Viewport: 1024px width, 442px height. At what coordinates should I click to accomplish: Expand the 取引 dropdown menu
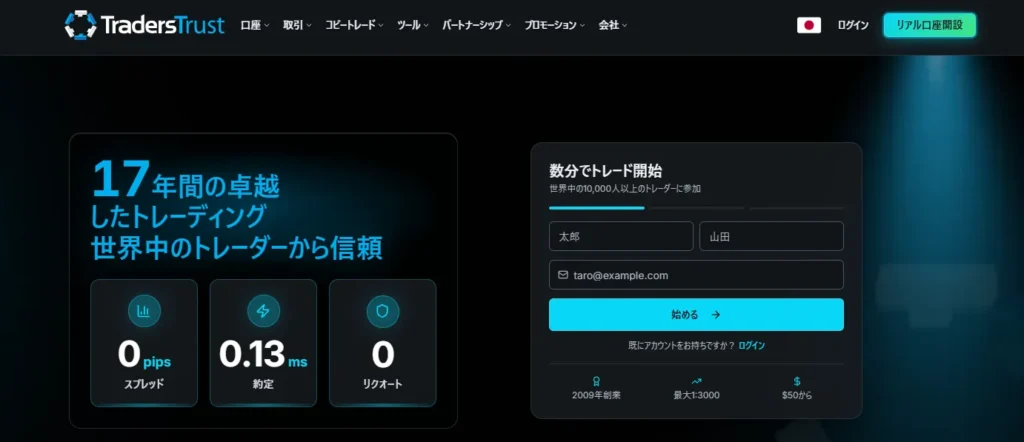(x=297, y=25)
